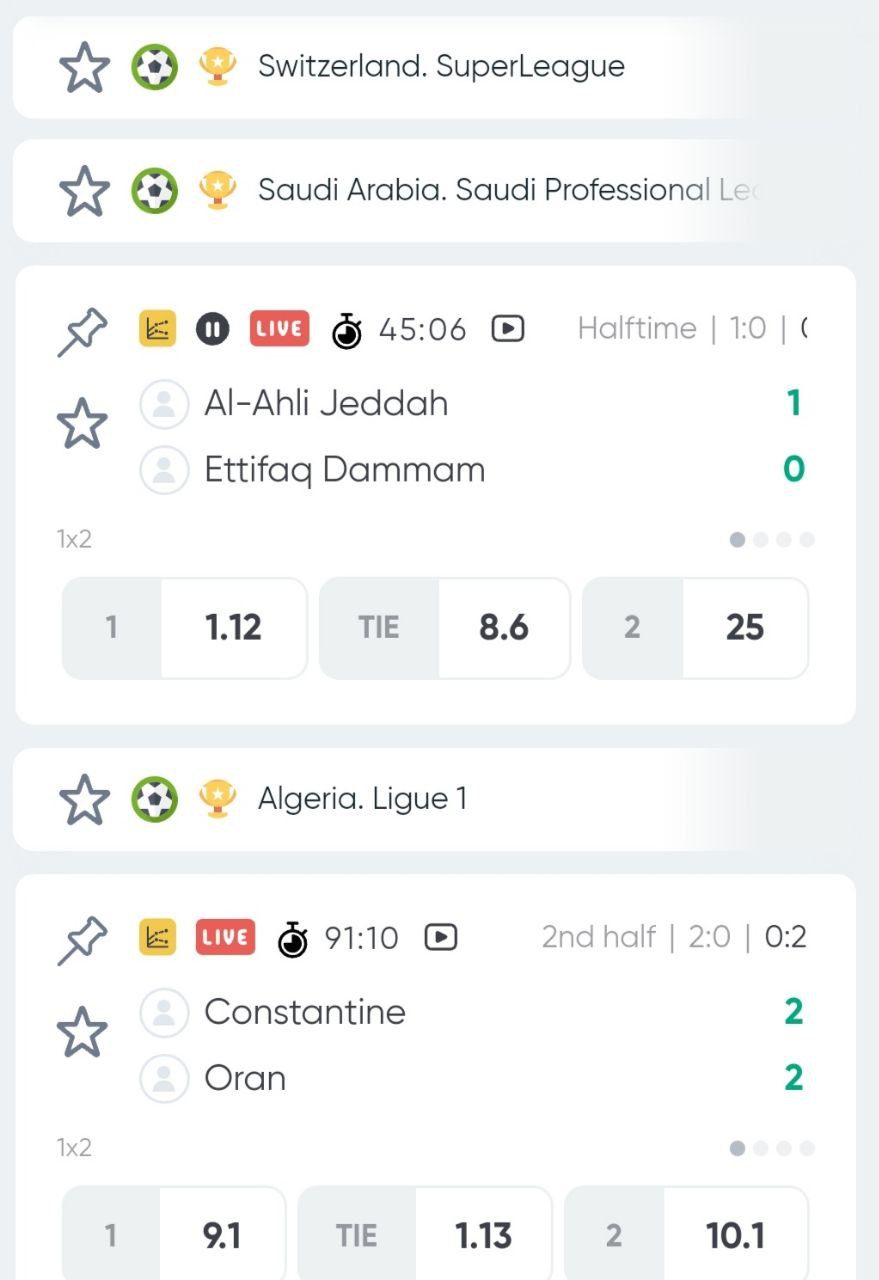Screen dimensions: 879x1280
Task: Favorite the Constantine vs Oran match
Action: [x=82, y=1032]
